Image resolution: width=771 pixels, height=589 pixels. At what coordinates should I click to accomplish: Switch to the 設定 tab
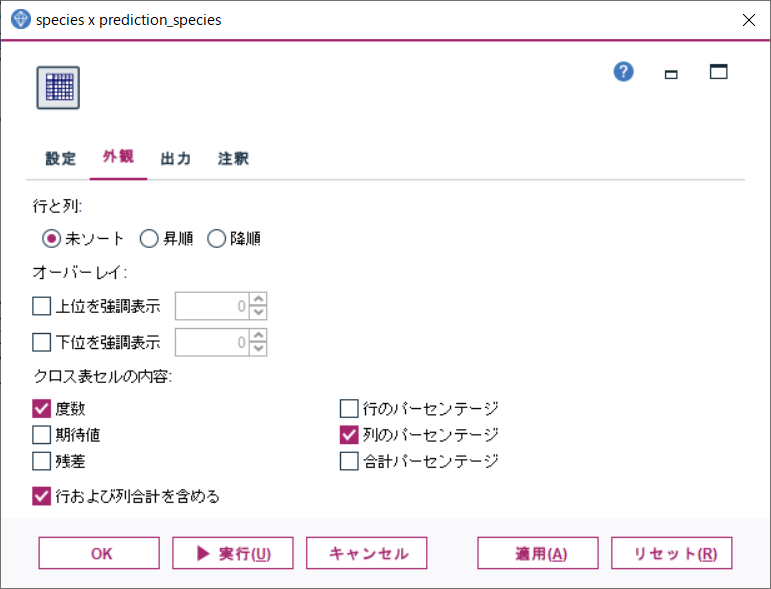point(60,158)
